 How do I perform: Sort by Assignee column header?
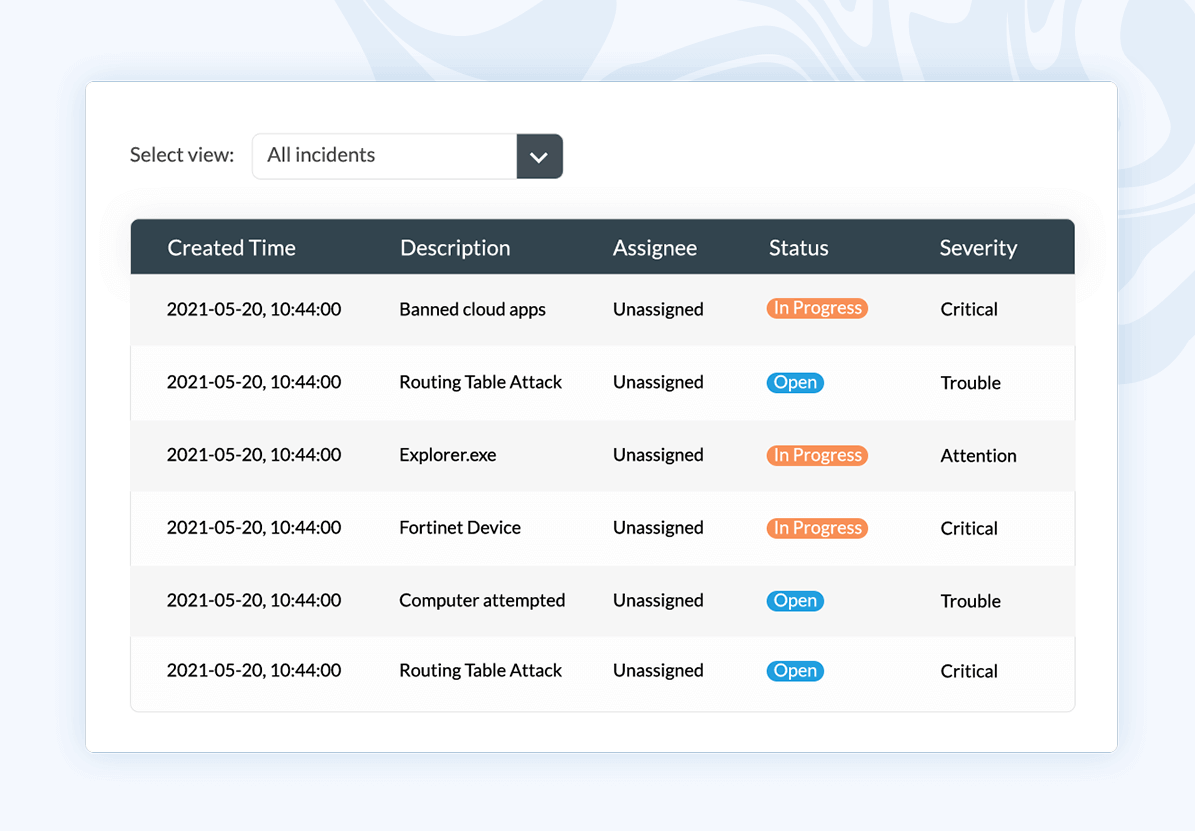[x=655, y=248]
